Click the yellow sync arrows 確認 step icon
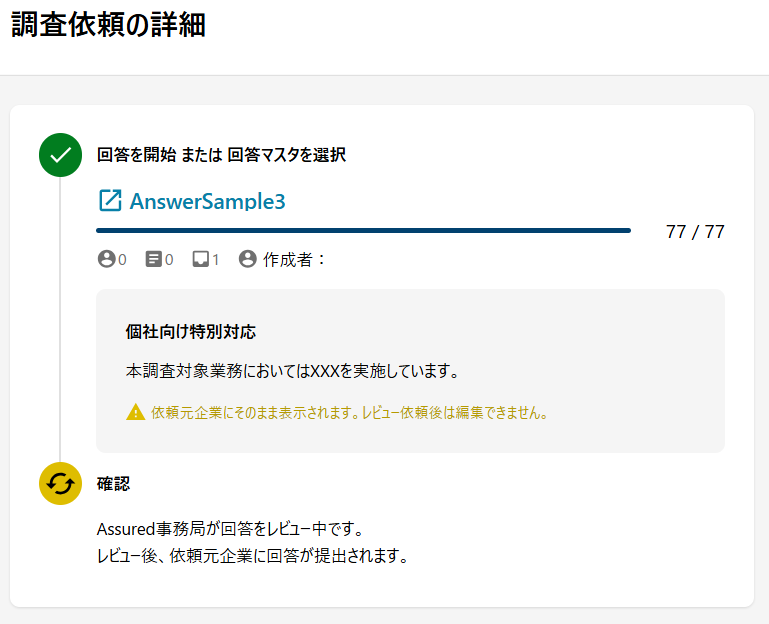Image resolution: width=769 pixels, height=624 pixels. pos(60,483)
